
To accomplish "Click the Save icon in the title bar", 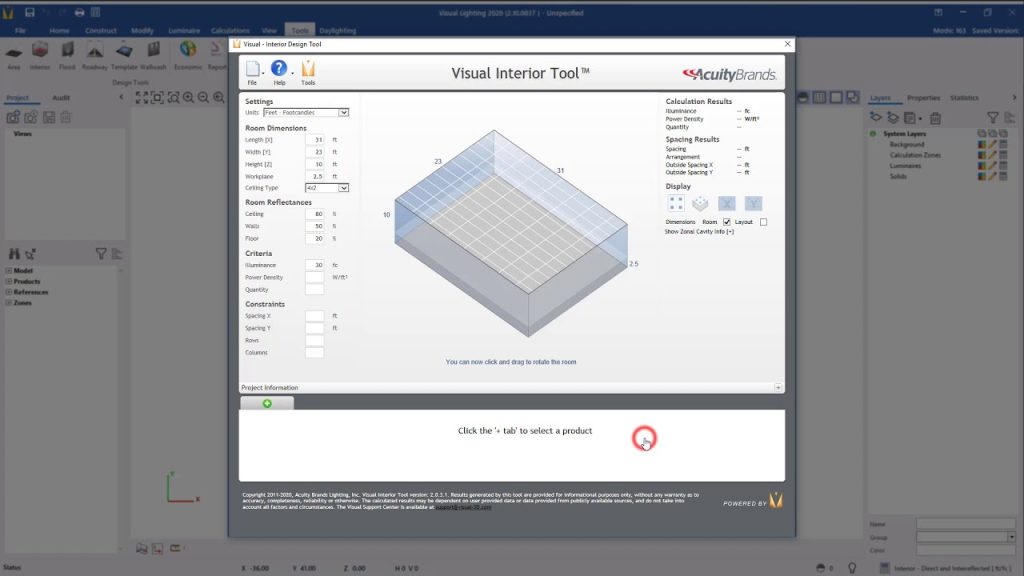I will click(29, 12).
